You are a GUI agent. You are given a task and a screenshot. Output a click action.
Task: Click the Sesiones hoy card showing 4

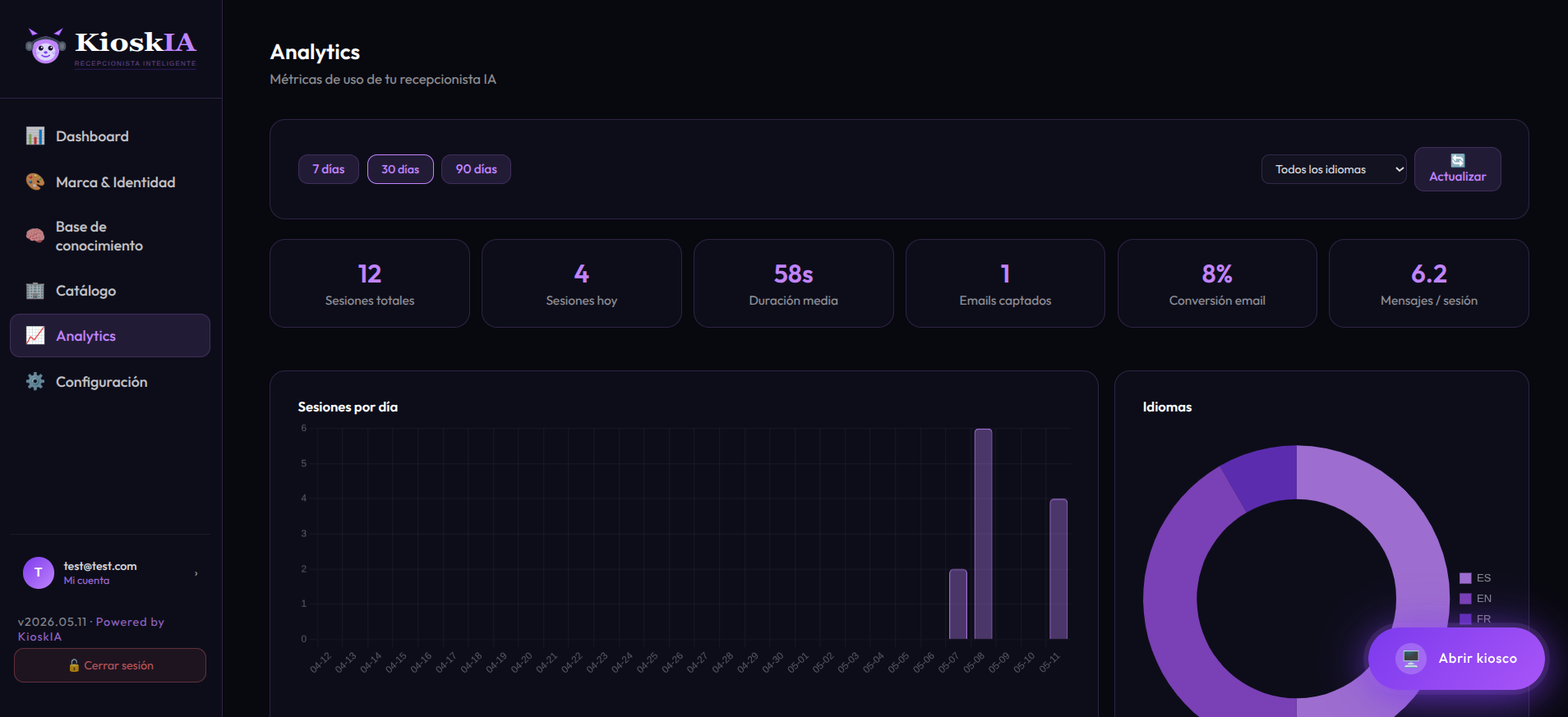[x=582, y=283]
